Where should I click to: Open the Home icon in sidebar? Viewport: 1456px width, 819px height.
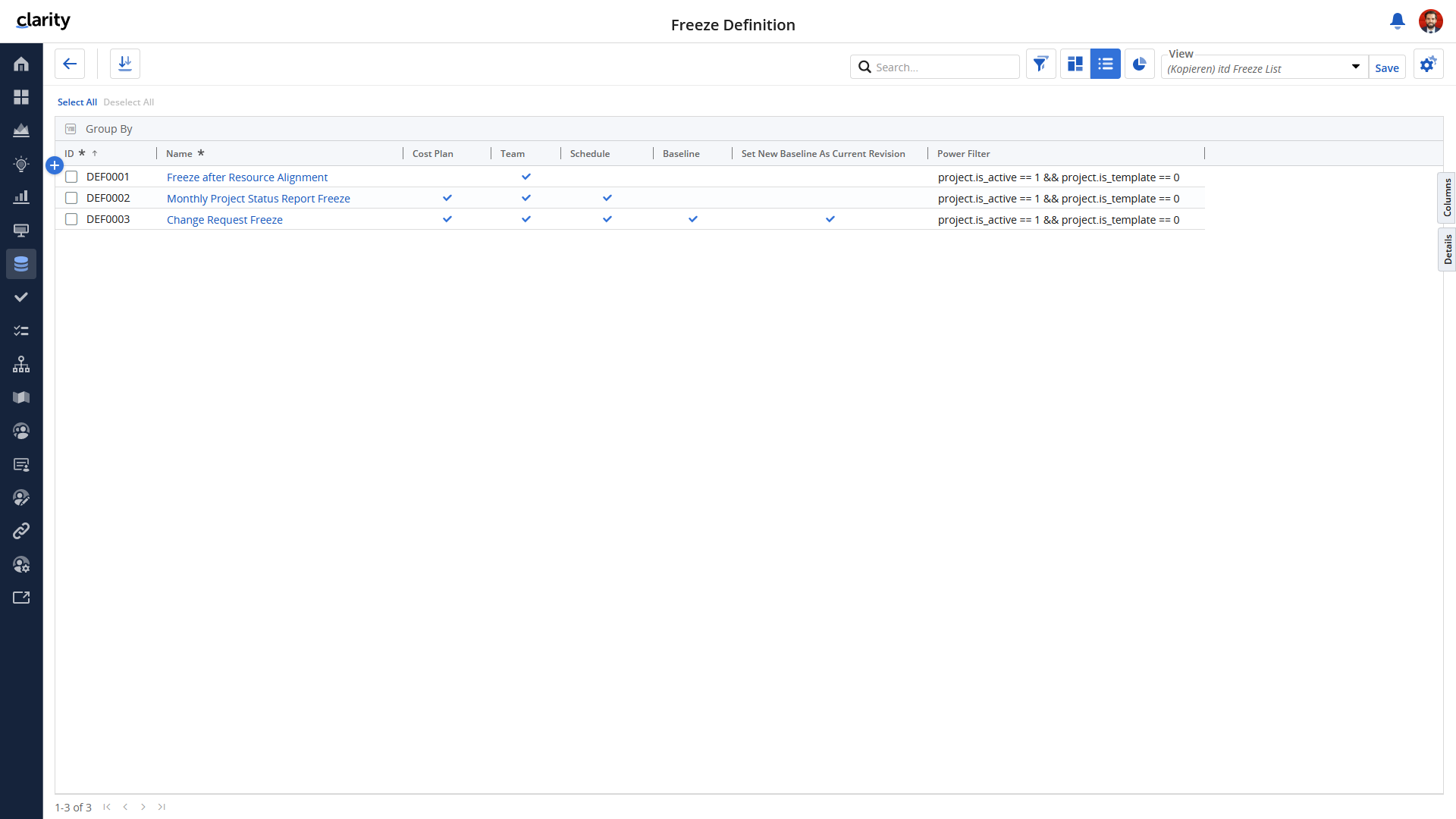click(21, 64)
